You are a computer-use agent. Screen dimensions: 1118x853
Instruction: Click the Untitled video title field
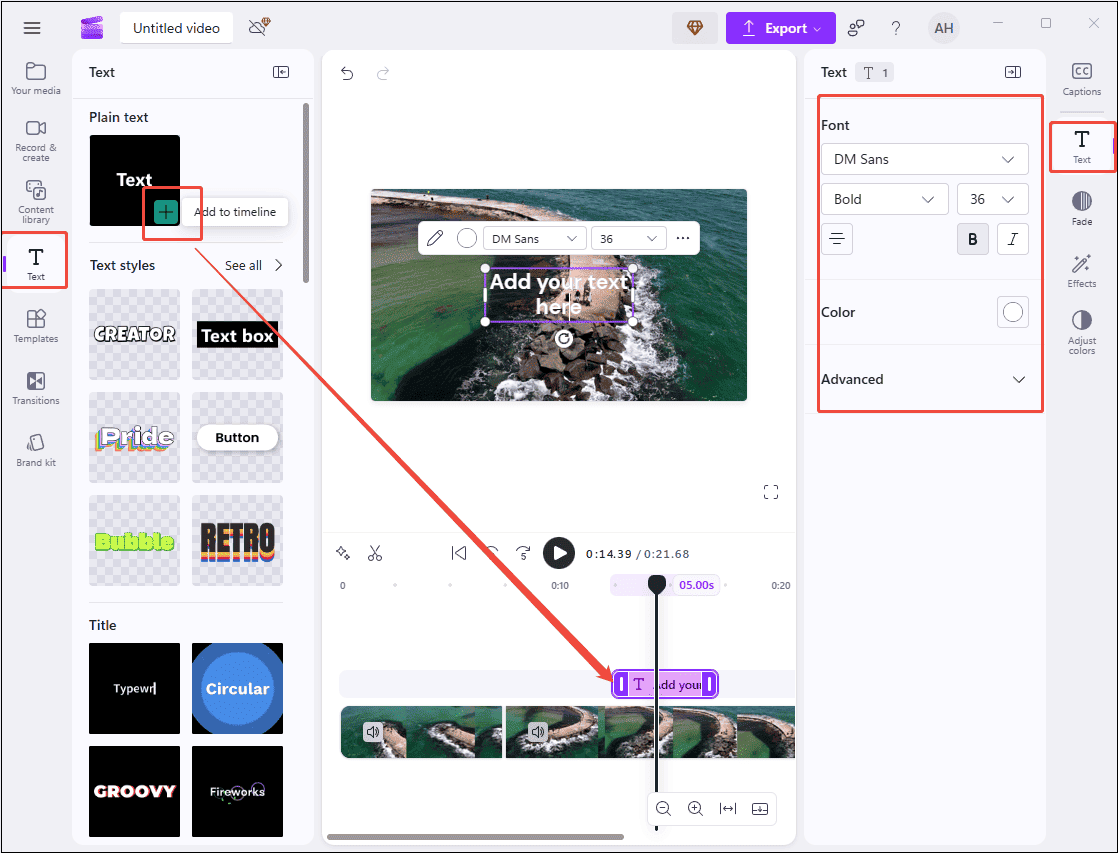click(176, 29)
